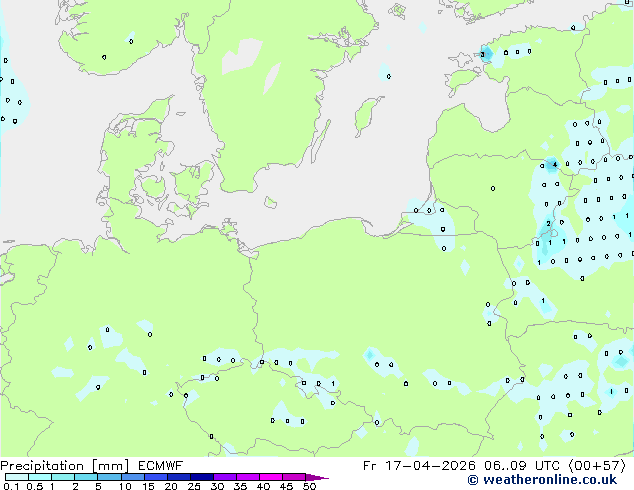Click the '0.1' legend scale value
Image resolution: width=634 pixels, height=490 pixels.
point(11,486)
